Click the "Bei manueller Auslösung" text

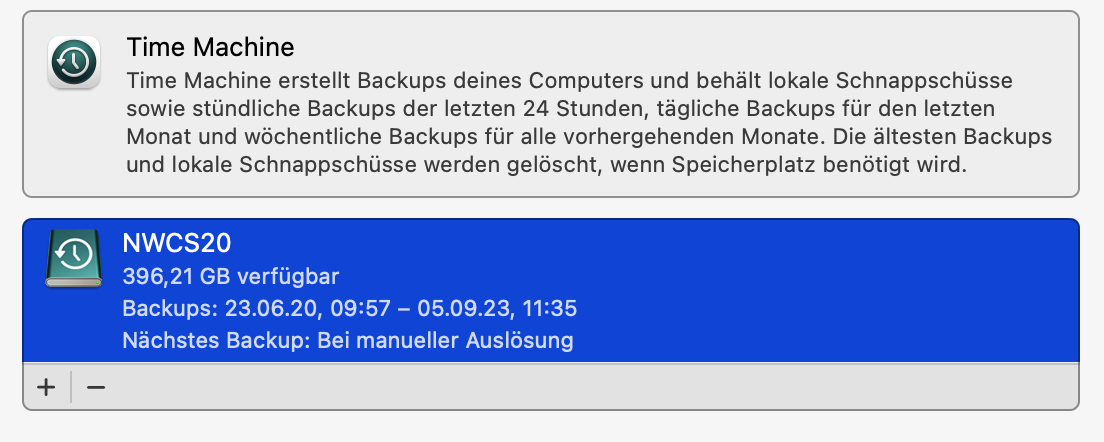[445, 340]
